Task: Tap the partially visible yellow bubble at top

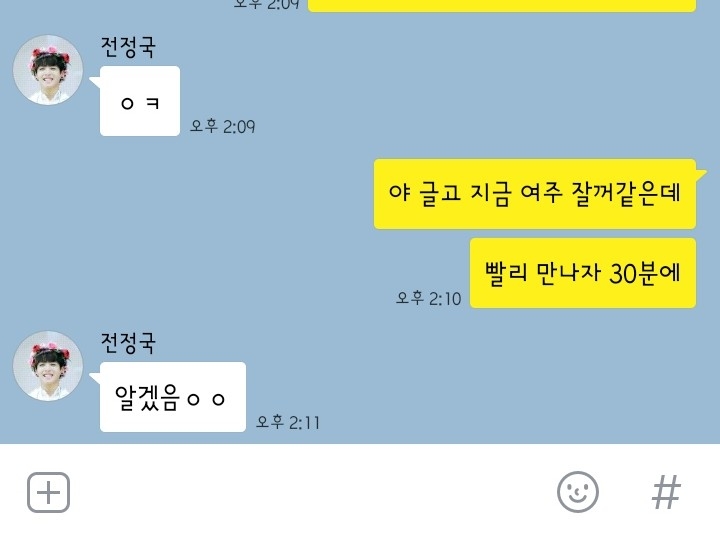Action: point(502,6)
